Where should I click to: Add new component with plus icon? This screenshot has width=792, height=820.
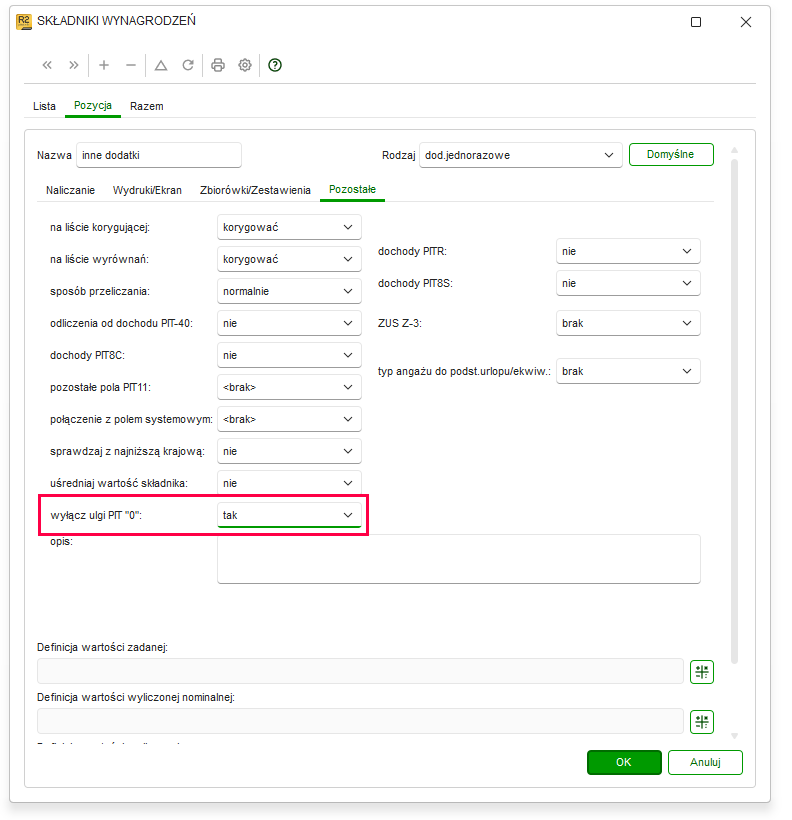pos(104,65)
